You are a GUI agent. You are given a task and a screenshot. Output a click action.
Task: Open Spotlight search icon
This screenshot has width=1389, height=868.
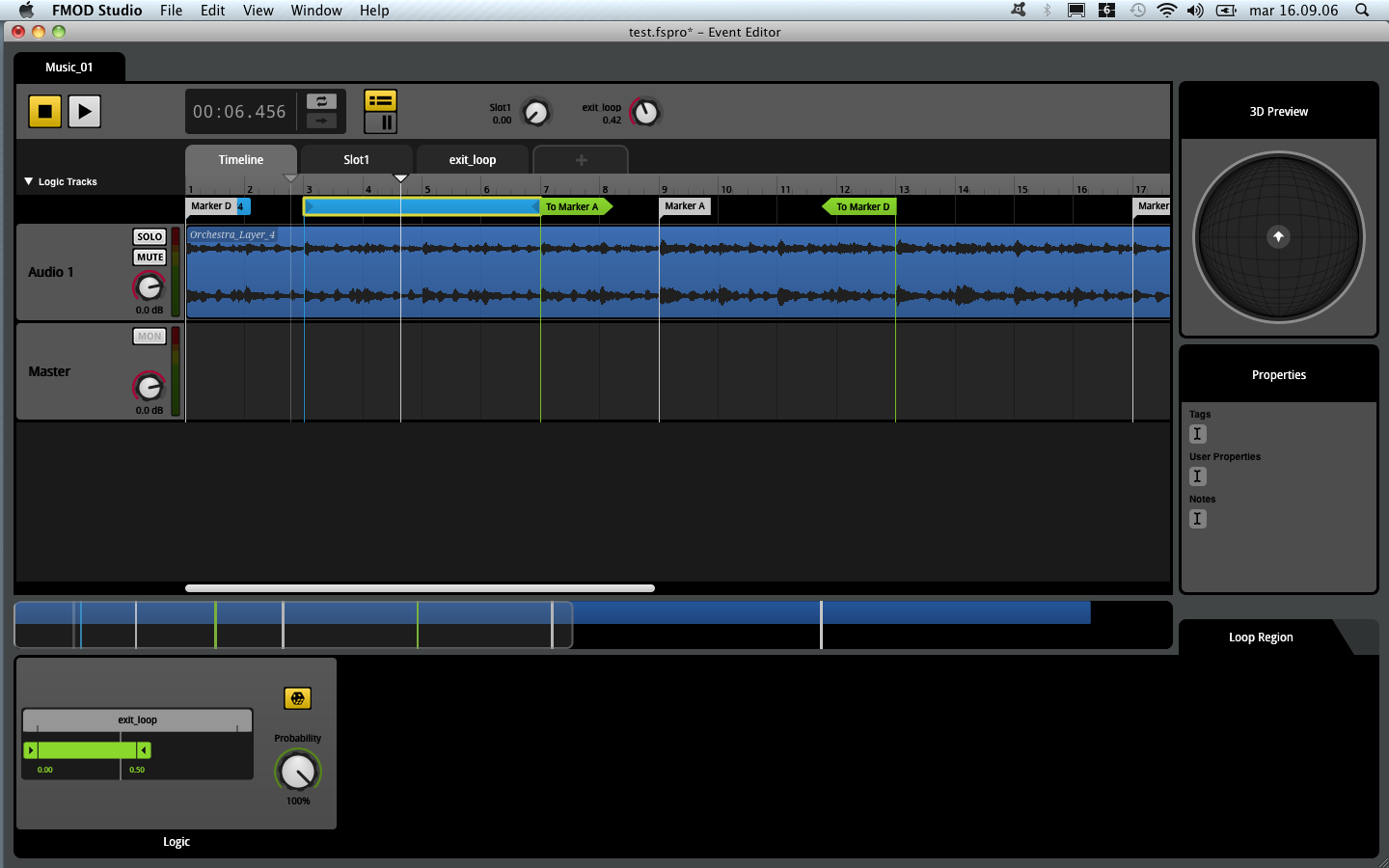[x=1362, y=11]
